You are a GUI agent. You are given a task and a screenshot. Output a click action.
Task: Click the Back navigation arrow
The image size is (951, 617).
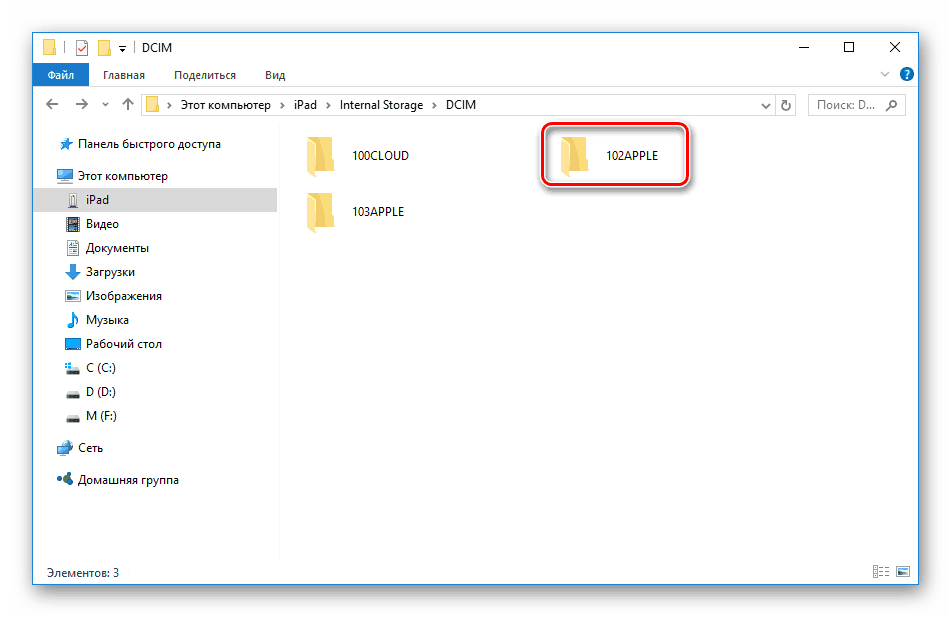[53, 104]
